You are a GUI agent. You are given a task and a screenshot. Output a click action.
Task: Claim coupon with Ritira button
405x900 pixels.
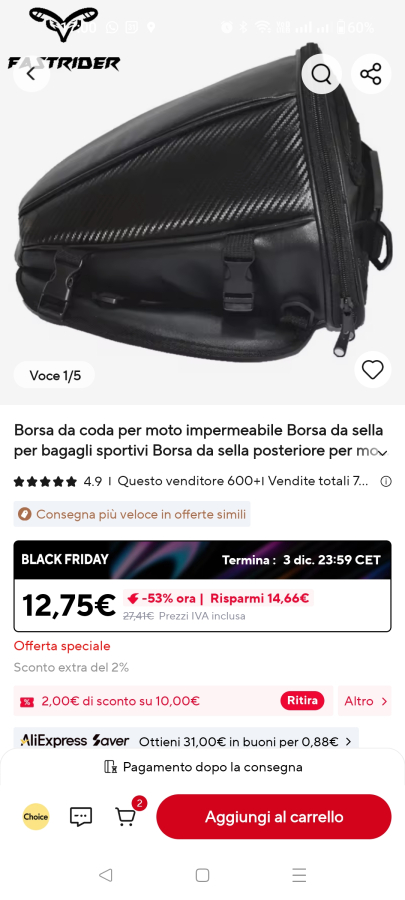tap(302, 701)
